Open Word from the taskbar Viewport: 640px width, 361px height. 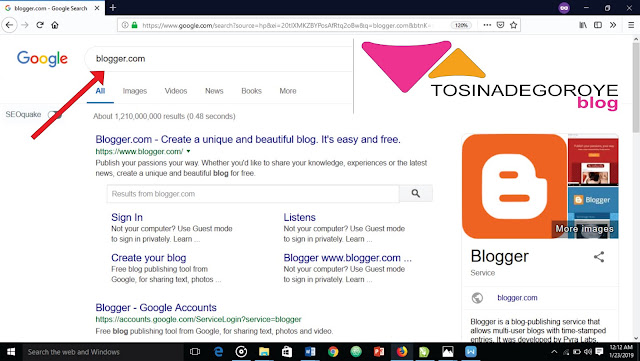point(310,352)
